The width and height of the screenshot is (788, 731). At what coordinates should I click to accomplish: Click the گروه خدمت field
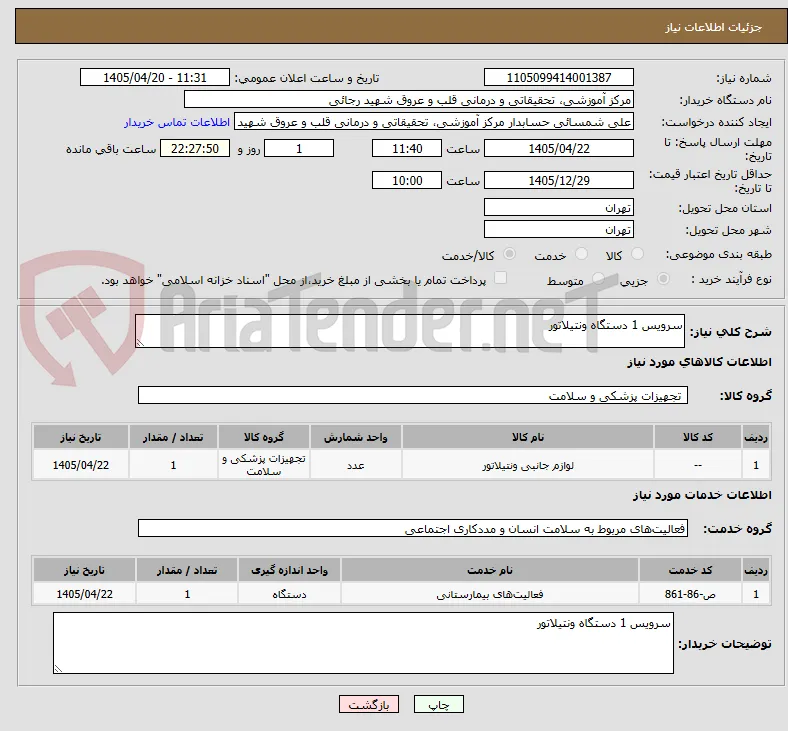413,528
